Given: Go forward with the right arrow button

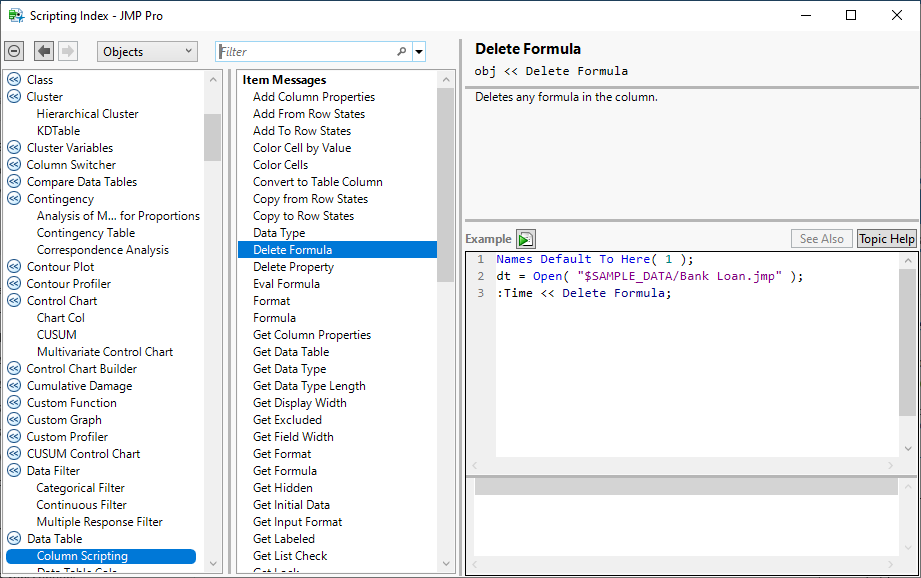Looking at the screenshot, I should coord(68,51).
